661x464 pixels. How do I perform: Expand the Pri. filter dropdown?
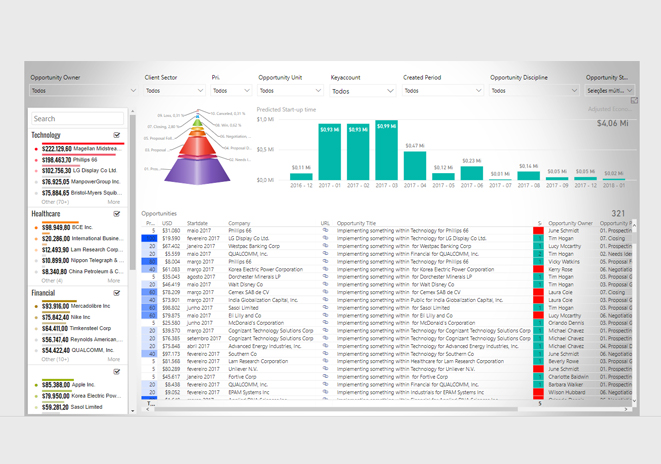tap(231, 90)
